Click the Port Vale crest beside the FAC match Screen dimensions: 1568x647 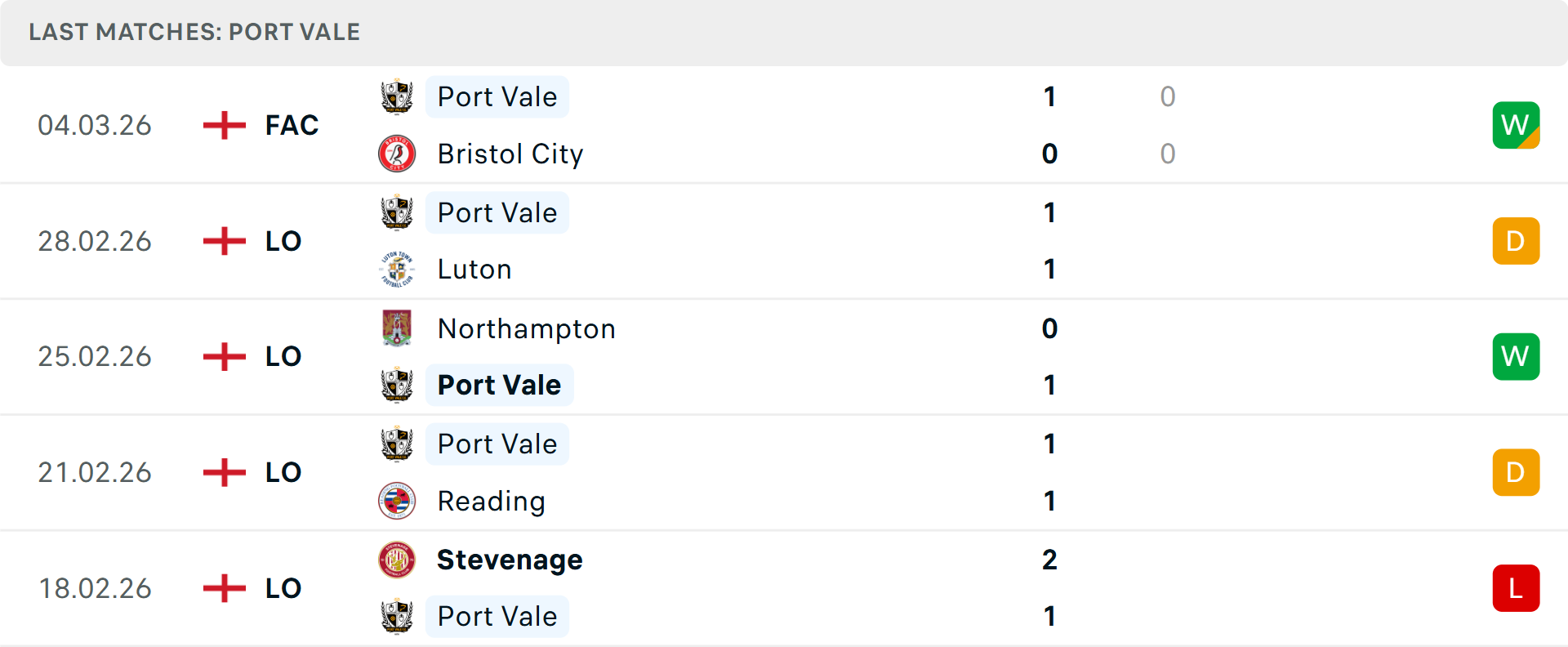[398, 96]
